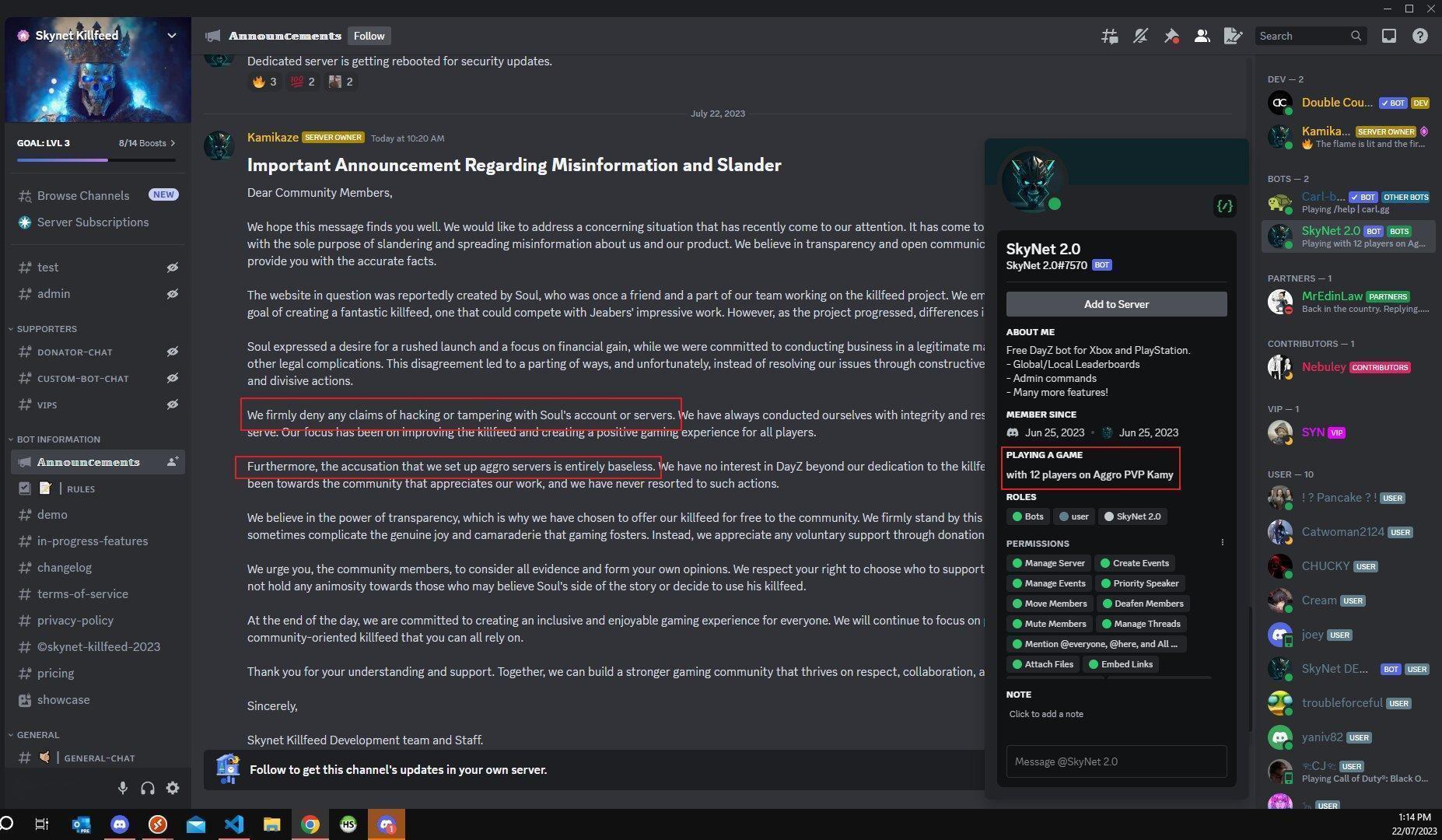The height and width of the screenshot is (840, 1442).
Task: Click the server boost goal progress bar
Action: [x=96, y=160]
